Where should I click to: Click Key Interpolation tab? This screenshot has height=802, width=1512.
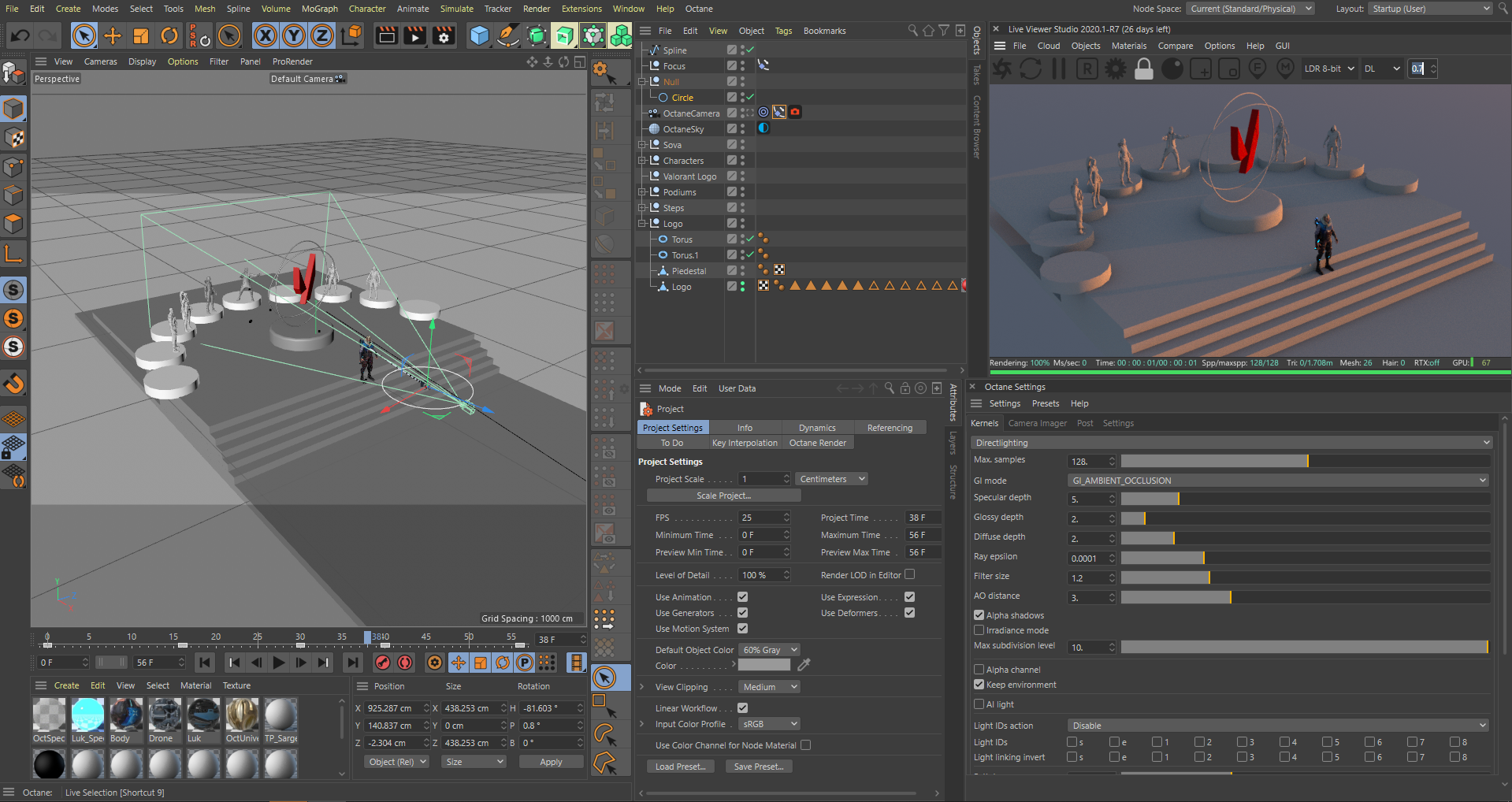tap(745, 443)
